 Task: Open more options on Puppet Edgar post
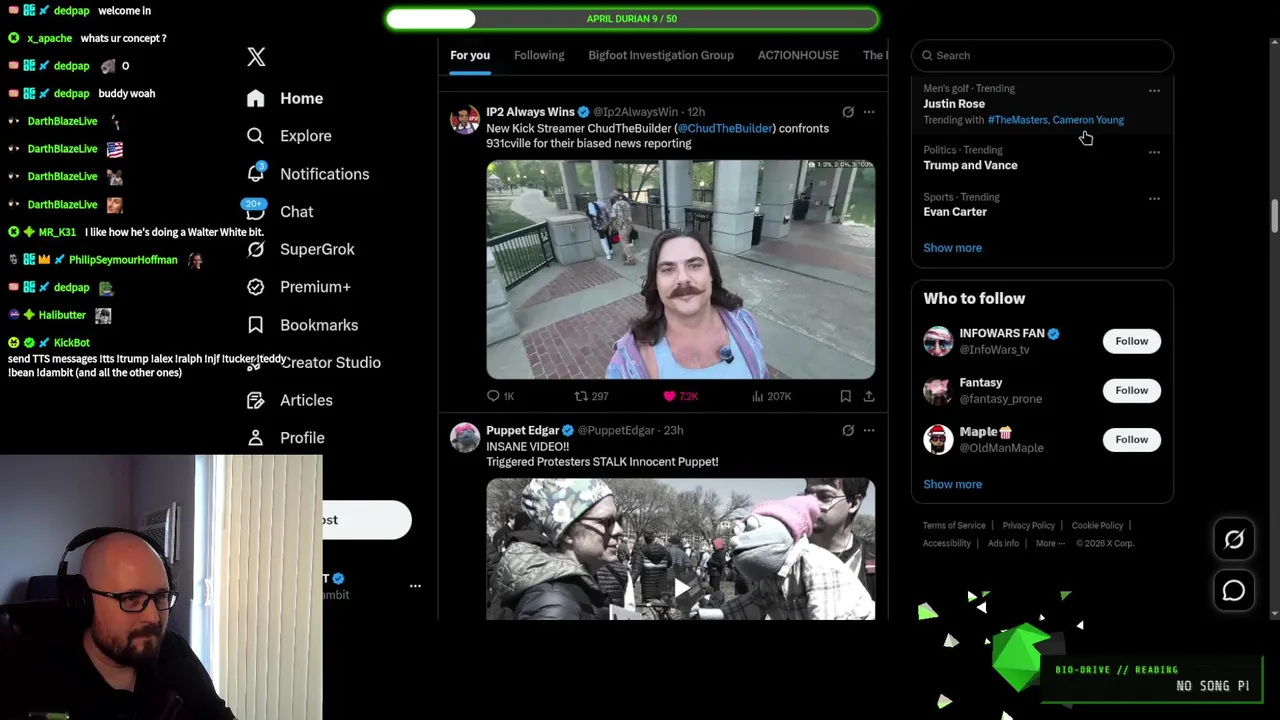(869, 430)
